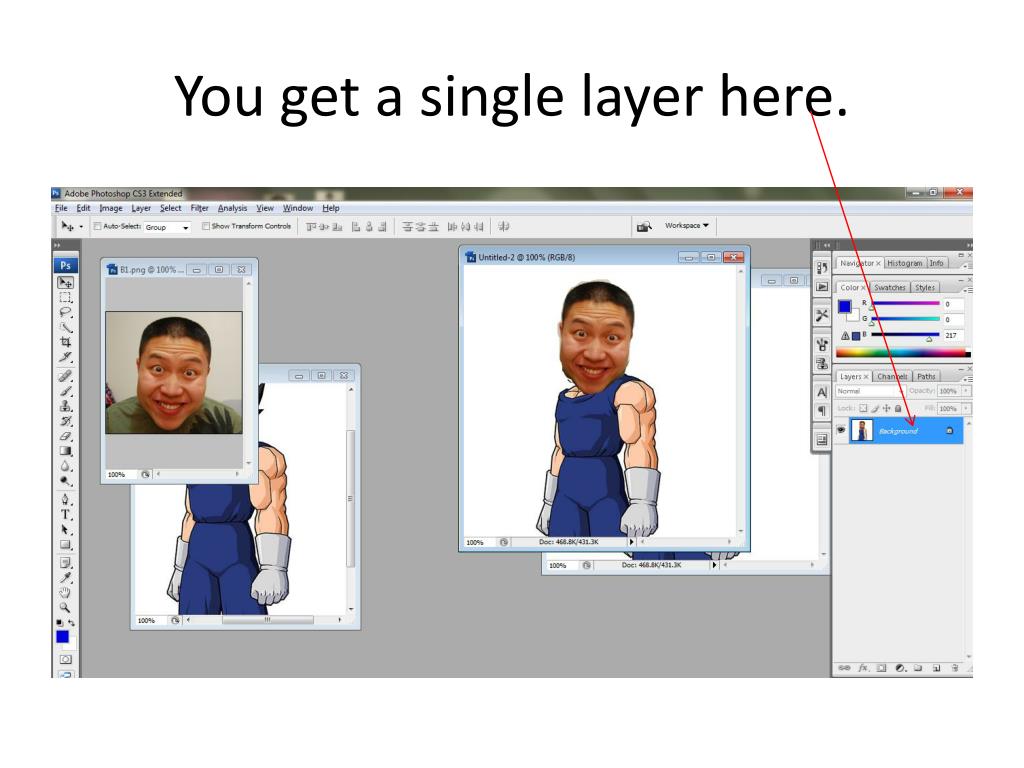Pick a color from the Color panel spectrum ramp
This screenshot has height=768, width=1024.
[x=901, y=353]
